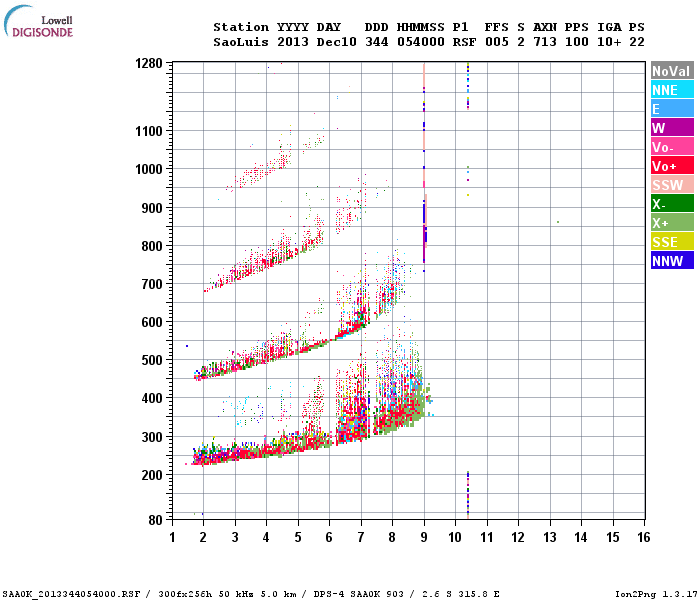The height and width of the screenshot is (600, 700).
Task: Select the X- dark green legend swatch
Action: pyautogui.click(x=672, y=204)
